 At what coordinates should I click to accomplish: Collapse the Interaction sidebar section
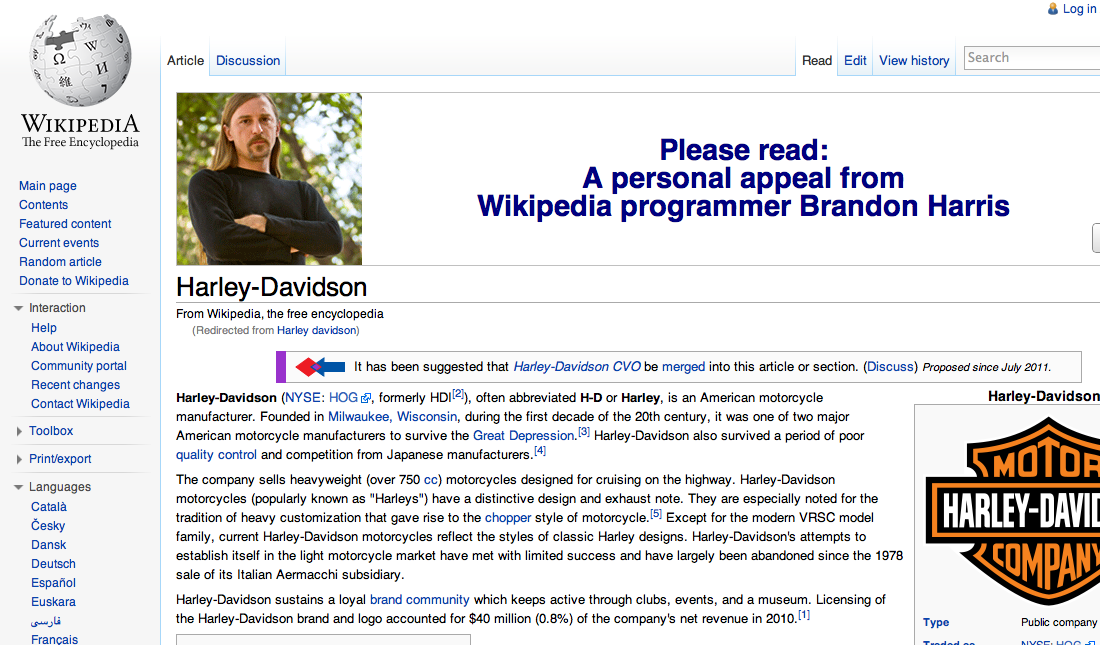19,308
